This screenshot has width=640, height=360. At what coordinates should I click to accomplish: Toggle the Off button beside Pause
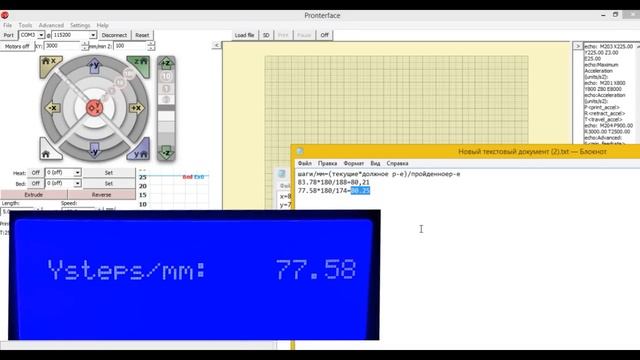pos(324,35)
